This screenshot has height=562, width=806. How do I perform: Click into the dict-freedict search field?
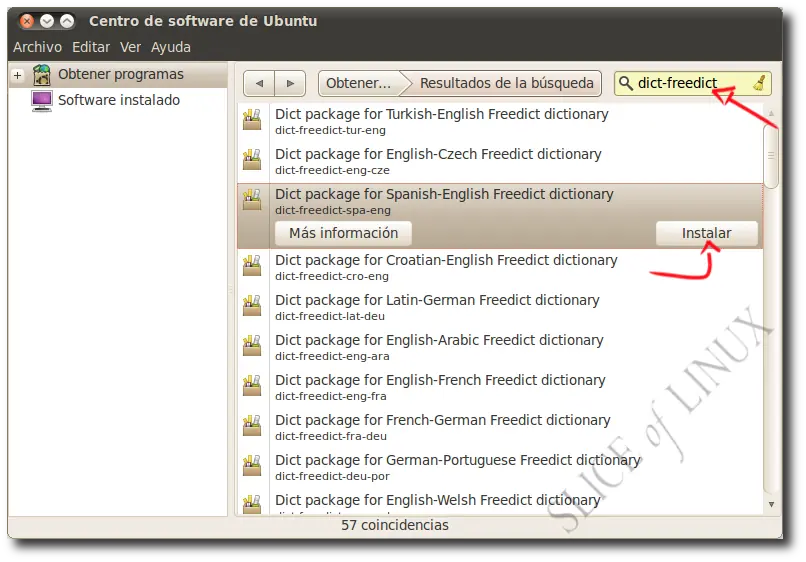click(692, 83)
